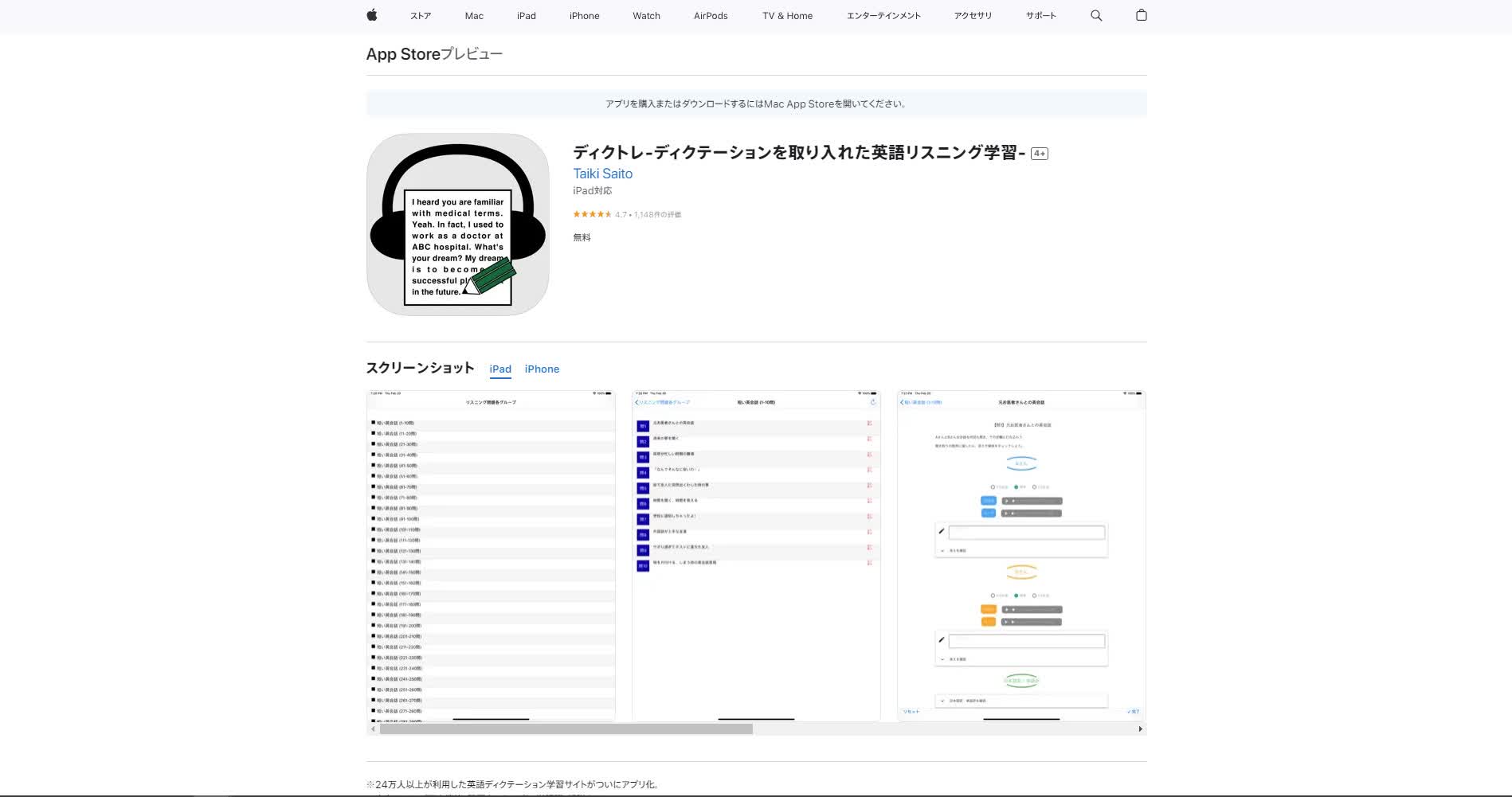Image resolution: width=1512 pixels, height=797 pixels.
Task: Select the iPad screenshots tab
Action: (500, 369)
